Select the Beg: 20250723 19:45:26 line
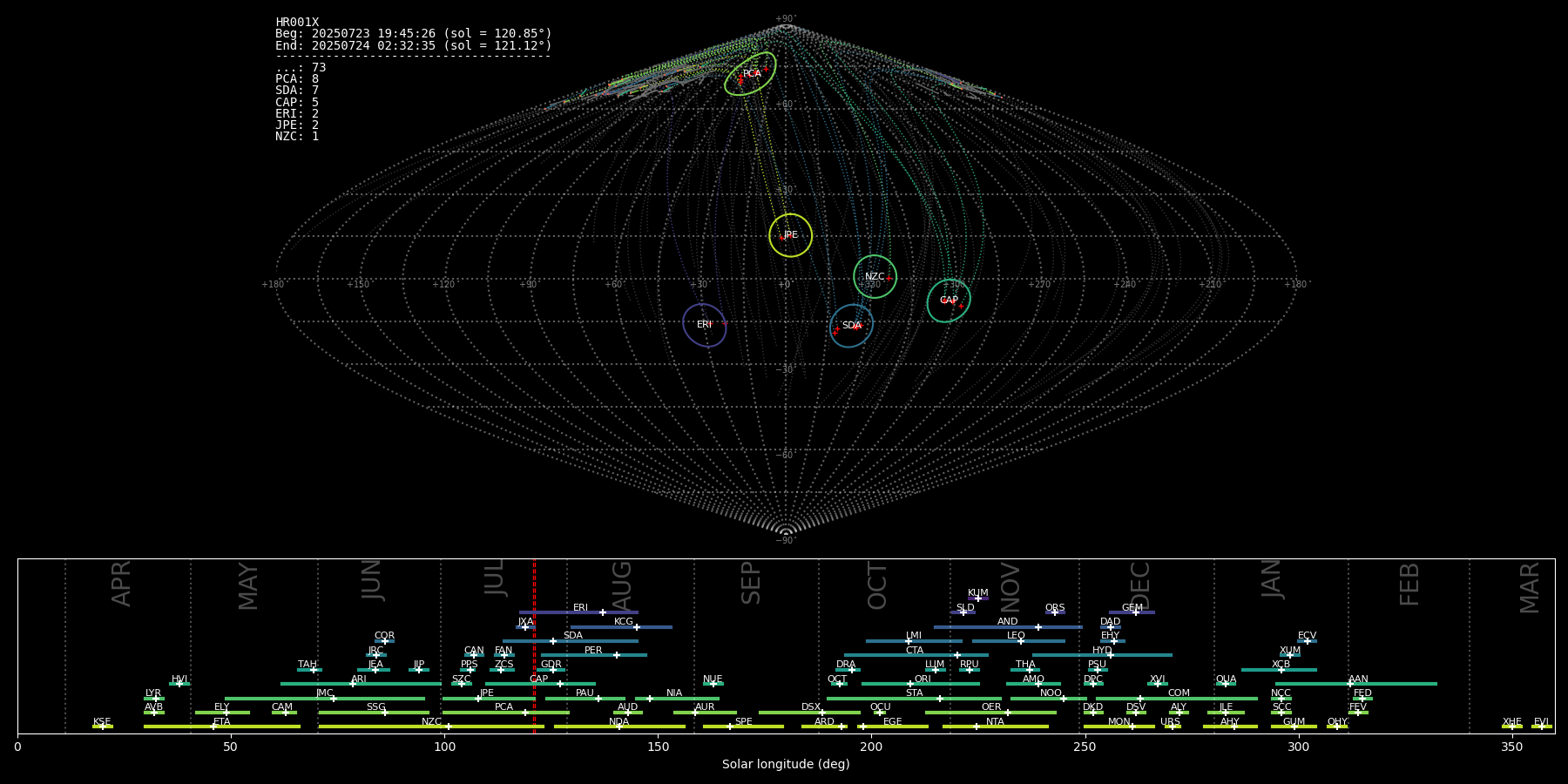The image size is (1568, 784). 414,34
